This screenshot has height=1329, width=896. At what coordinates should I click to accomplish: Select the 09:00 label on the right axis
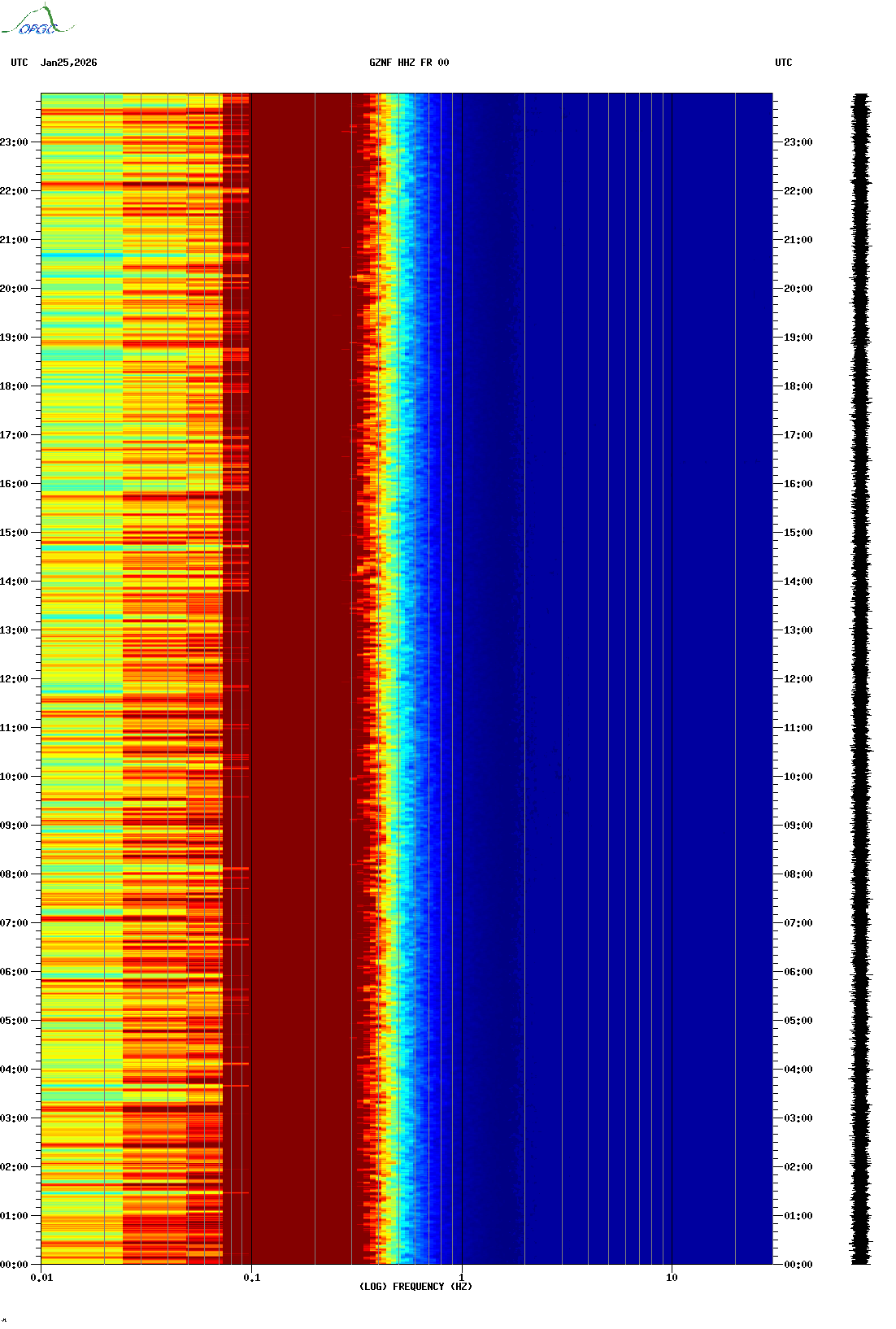[x=798, y=826]
